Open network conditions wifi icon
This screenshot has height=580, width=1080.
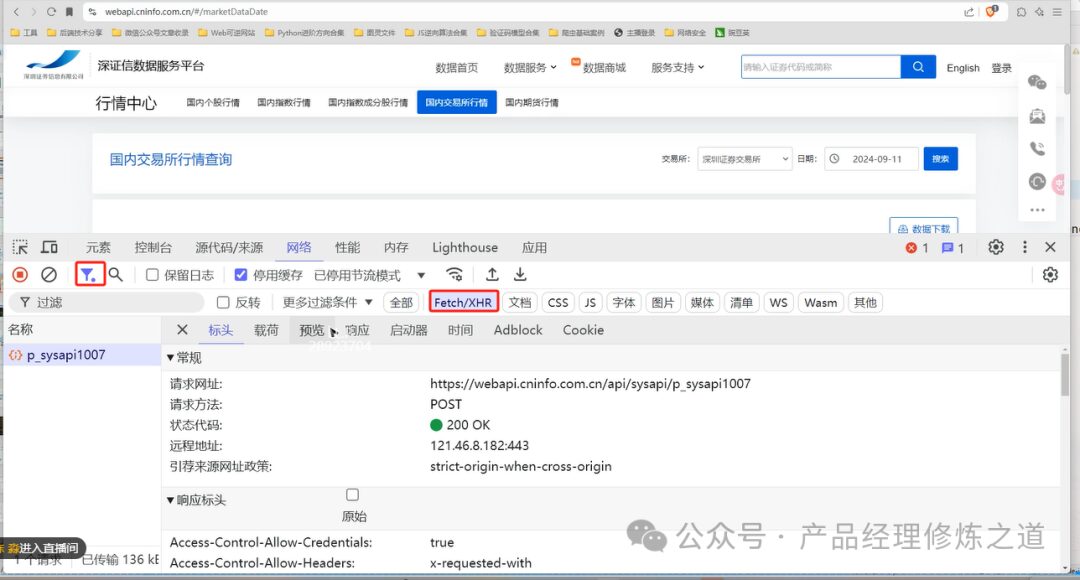455,274
